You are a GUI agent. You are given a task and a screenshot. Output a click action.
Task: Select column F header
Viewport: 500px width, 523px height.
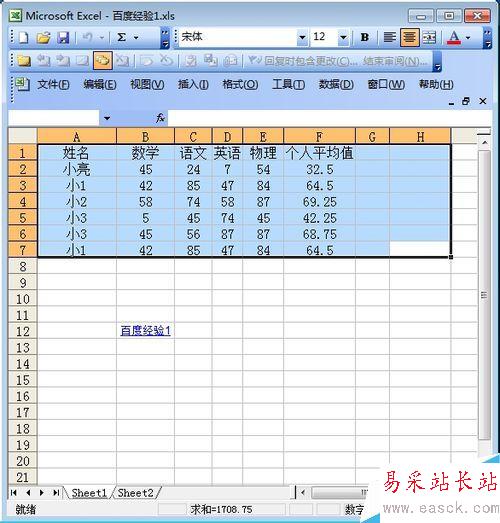pos(319,137)
